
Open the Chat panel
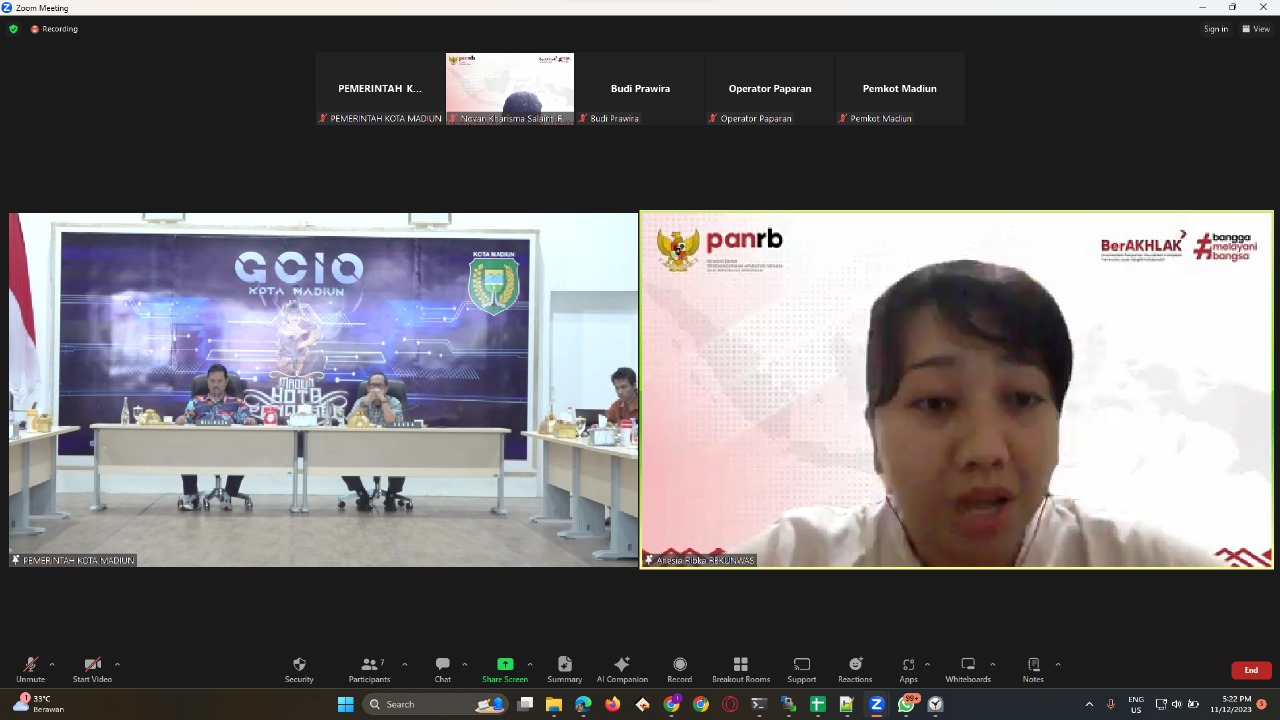pyautogui.click(x=442, y=668)
